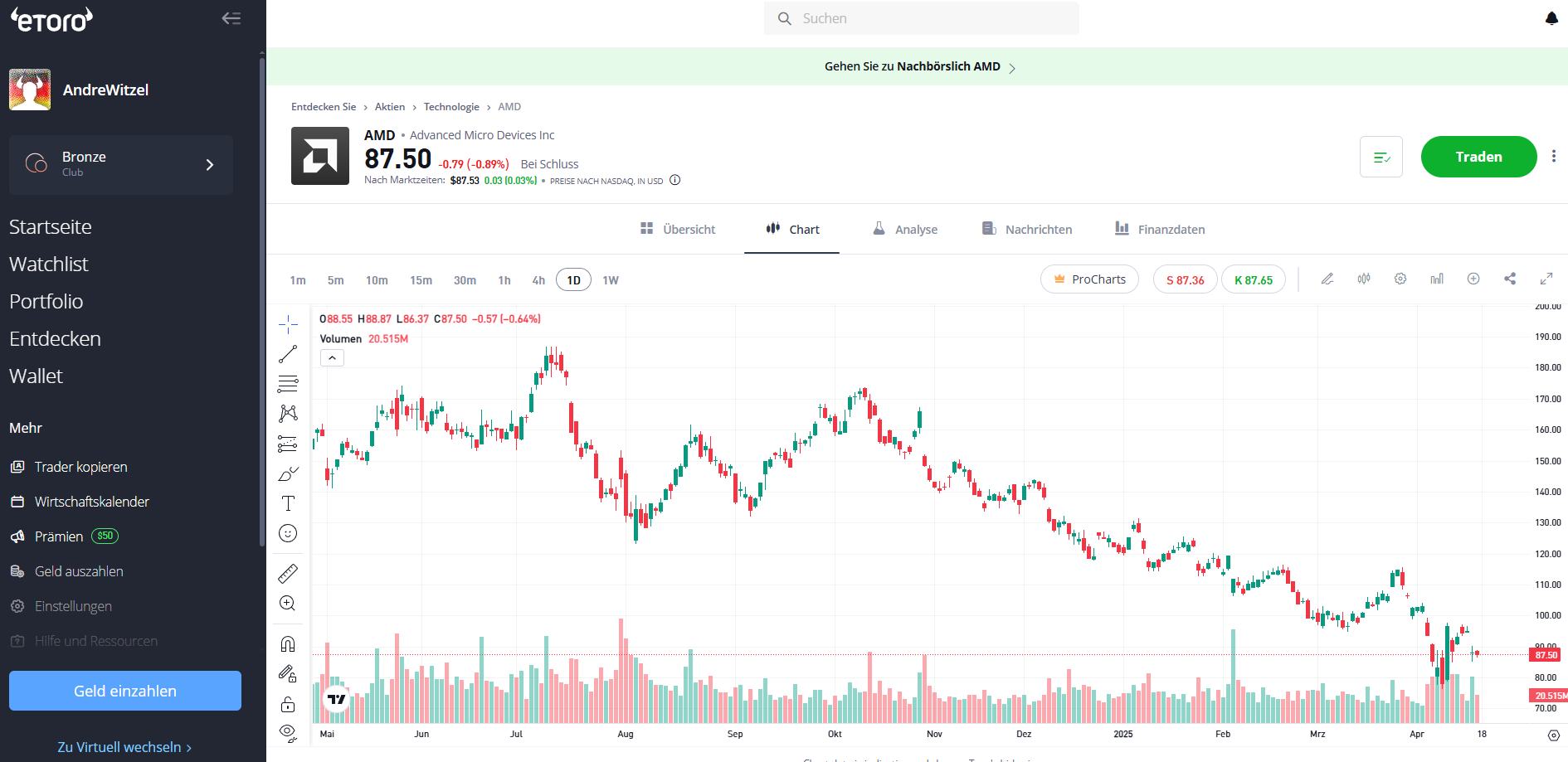Screen dimensions: 1568x762
Task: Click Aktien breadcrumb
Action: pyautogui.click(x=390, y=106)
